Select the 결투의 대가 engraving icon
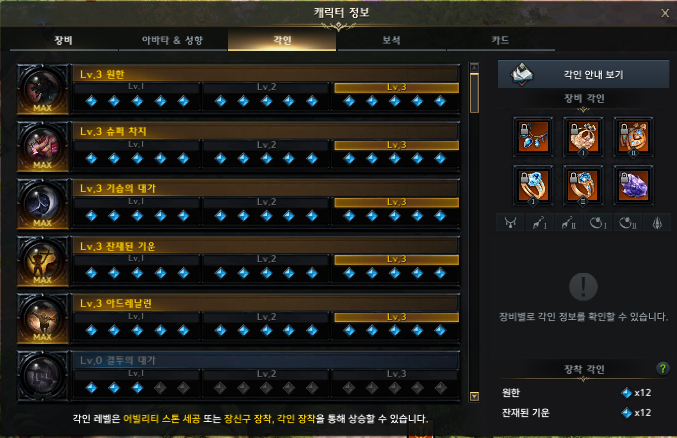 [x=43, y=375]
